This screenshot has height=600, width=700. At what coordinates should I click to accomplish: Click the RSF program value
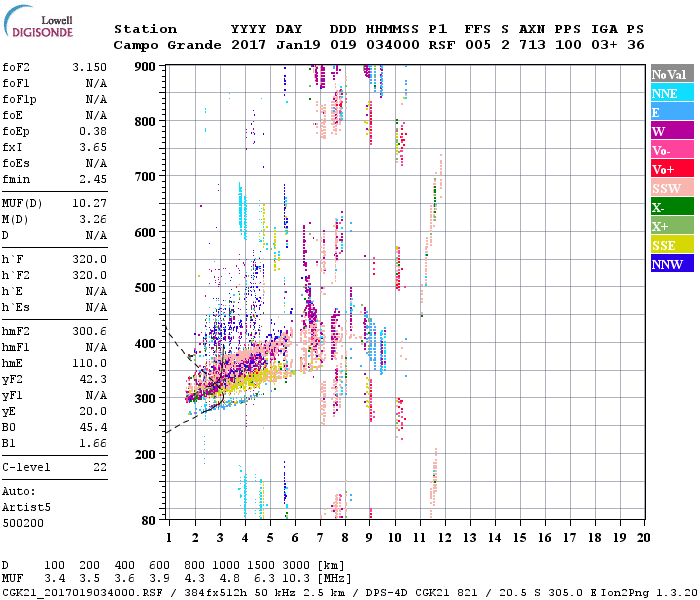[x=442, y=45]
